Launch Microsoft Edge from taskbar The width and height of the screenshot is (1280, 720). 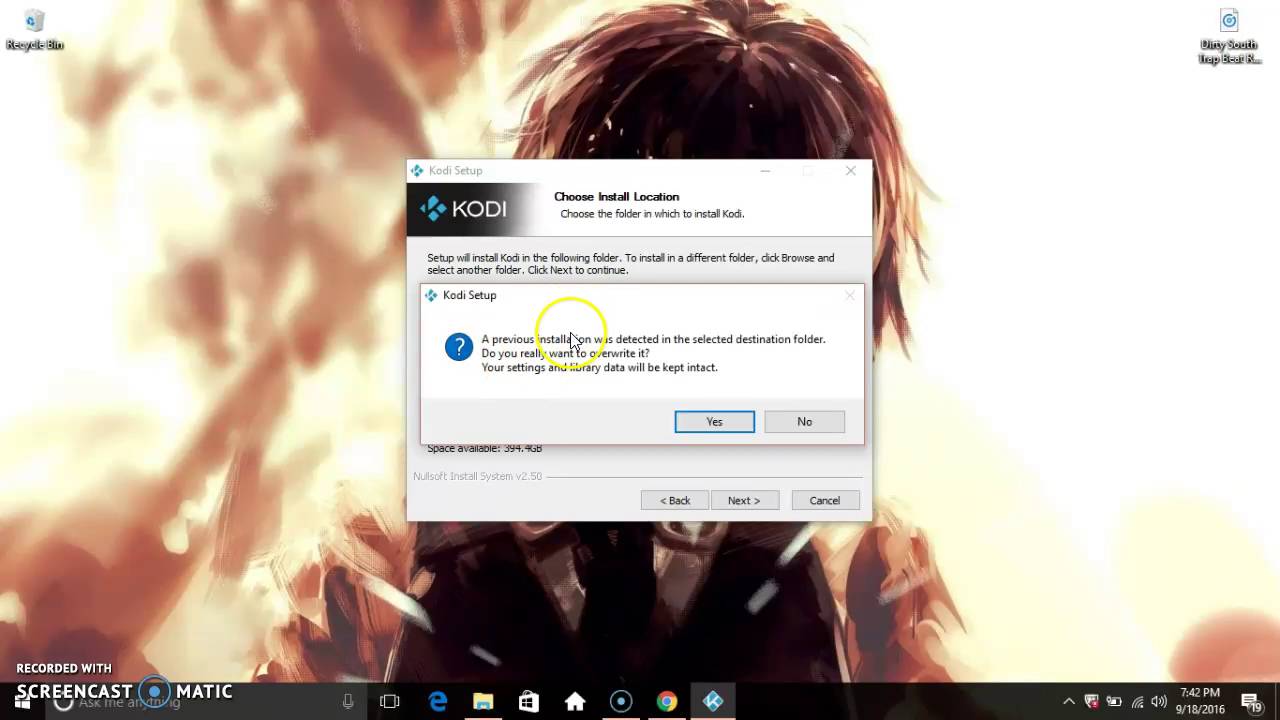click(x=438, y=702)
